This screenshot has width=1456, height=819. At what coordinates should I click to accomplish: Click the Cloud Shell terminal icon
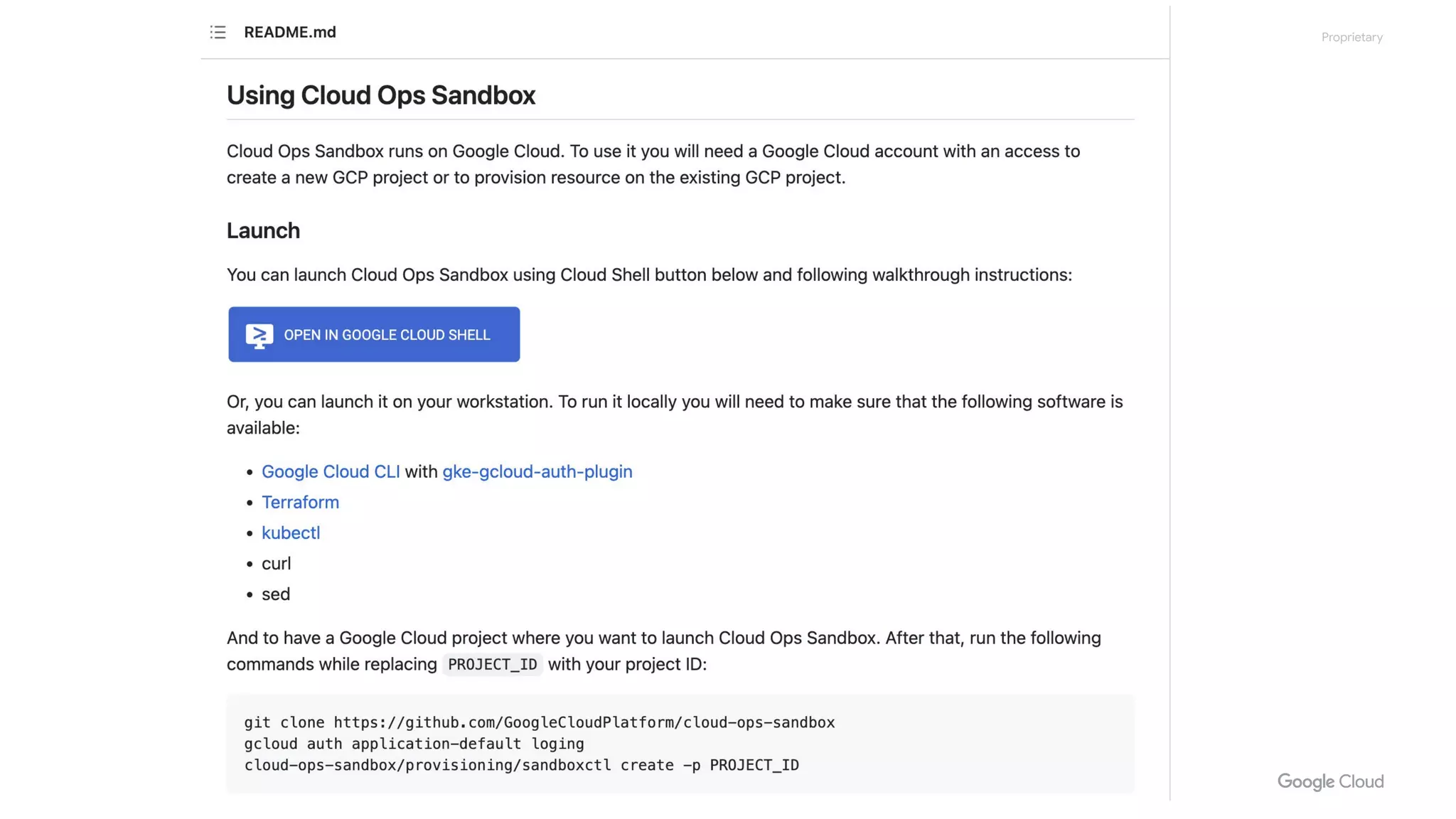259,336
